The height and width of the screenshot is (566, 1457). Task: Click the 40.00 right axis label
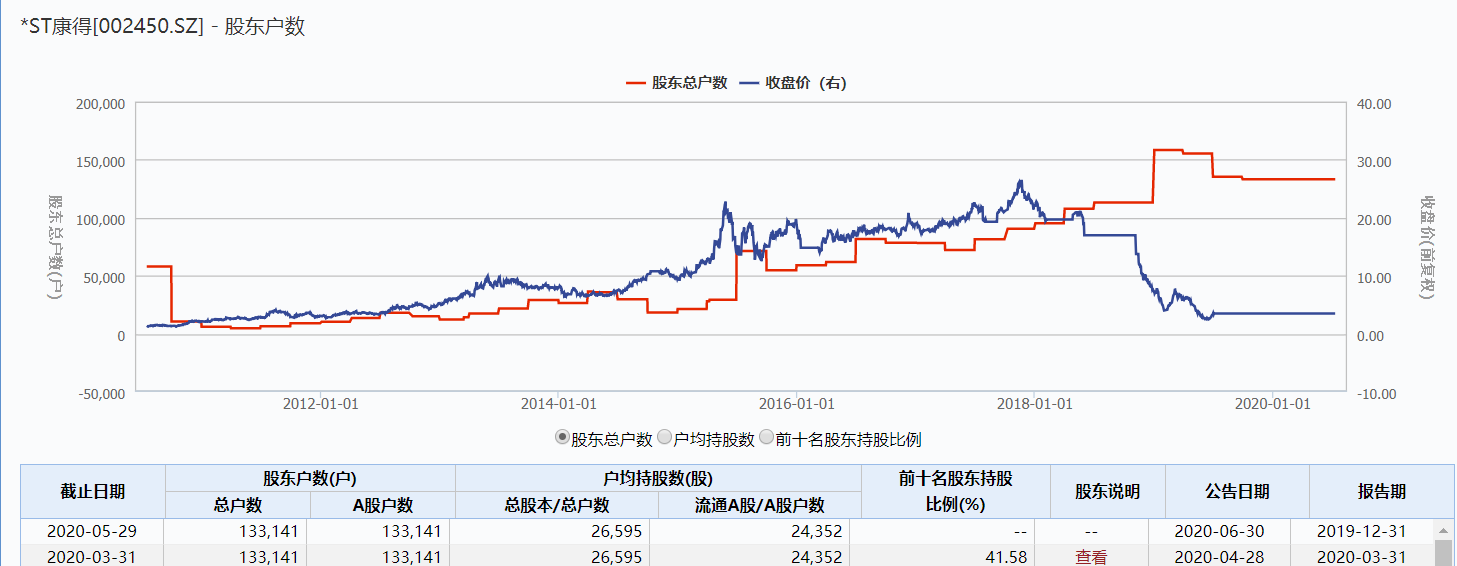click(x=1374, y=103)
